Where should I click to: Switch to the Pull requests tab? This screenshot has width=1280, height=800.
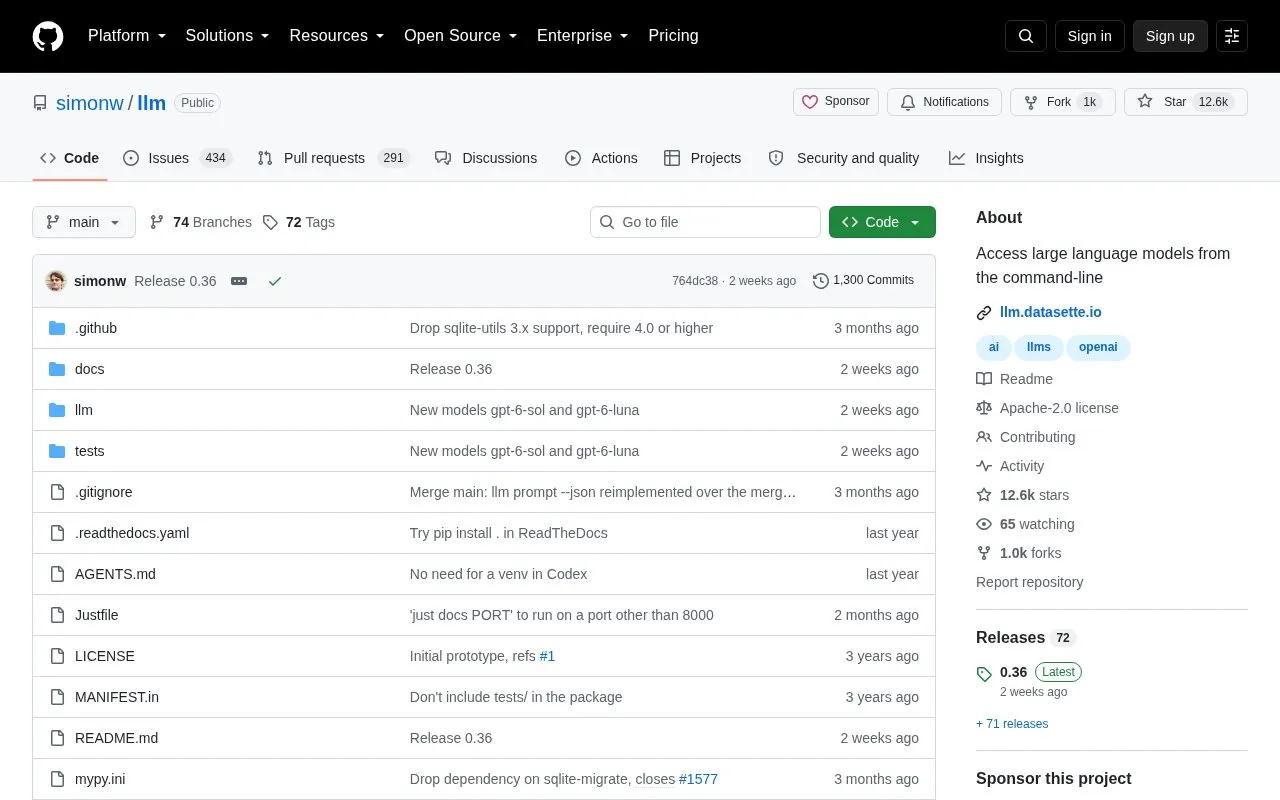tap(334, 158)
